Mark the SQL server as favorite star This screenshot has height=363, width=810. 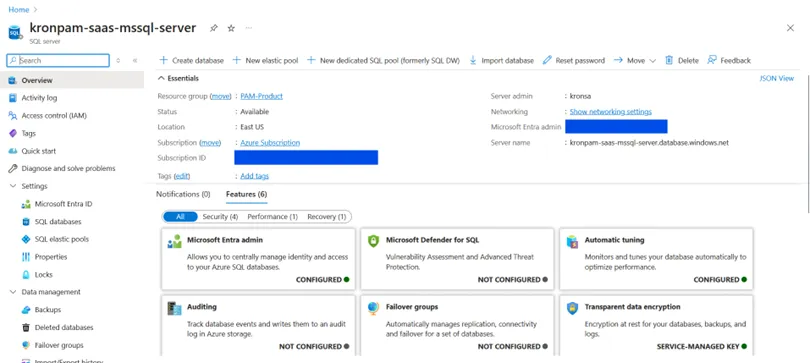[231, 28]
